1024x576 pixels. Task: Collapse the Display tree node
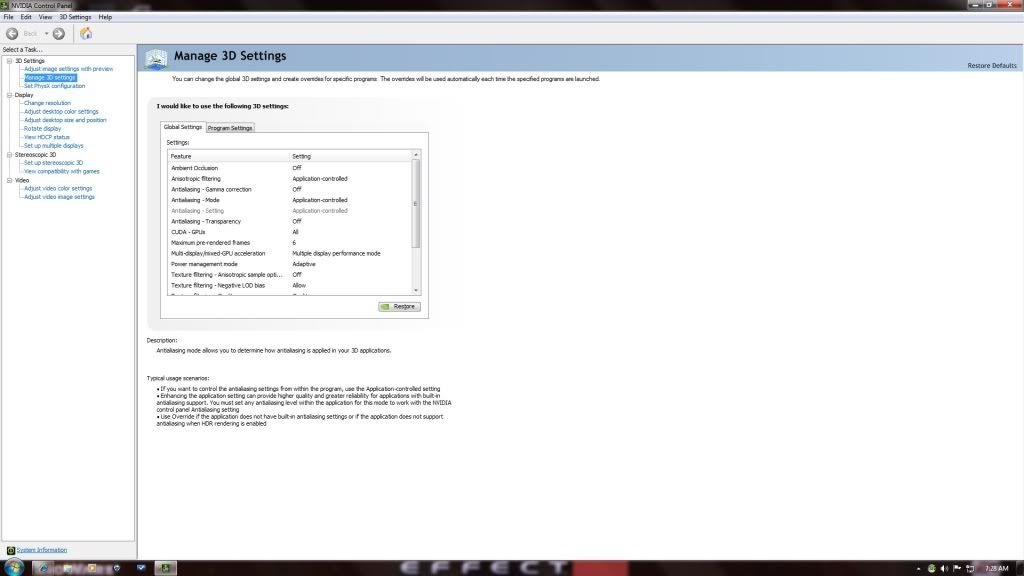(x=10, y=95)
